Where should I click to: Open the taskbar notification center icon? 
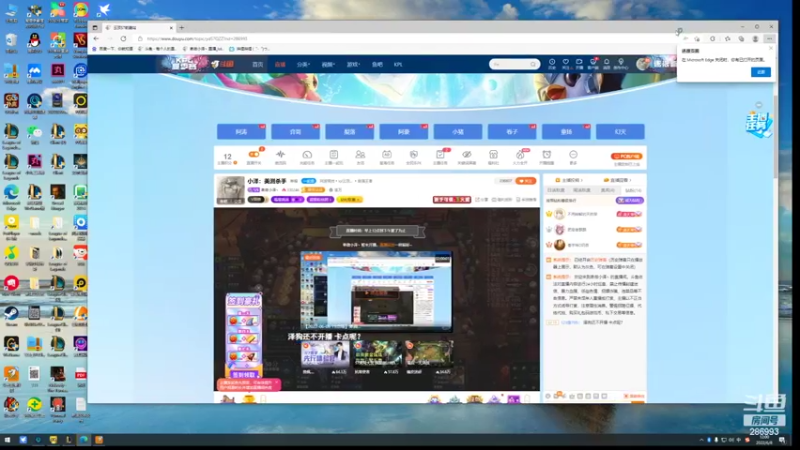pos(783,440)
